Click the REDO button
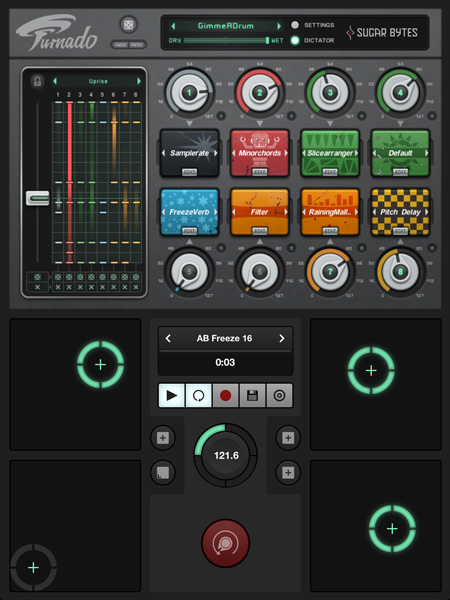 point(137,45)
